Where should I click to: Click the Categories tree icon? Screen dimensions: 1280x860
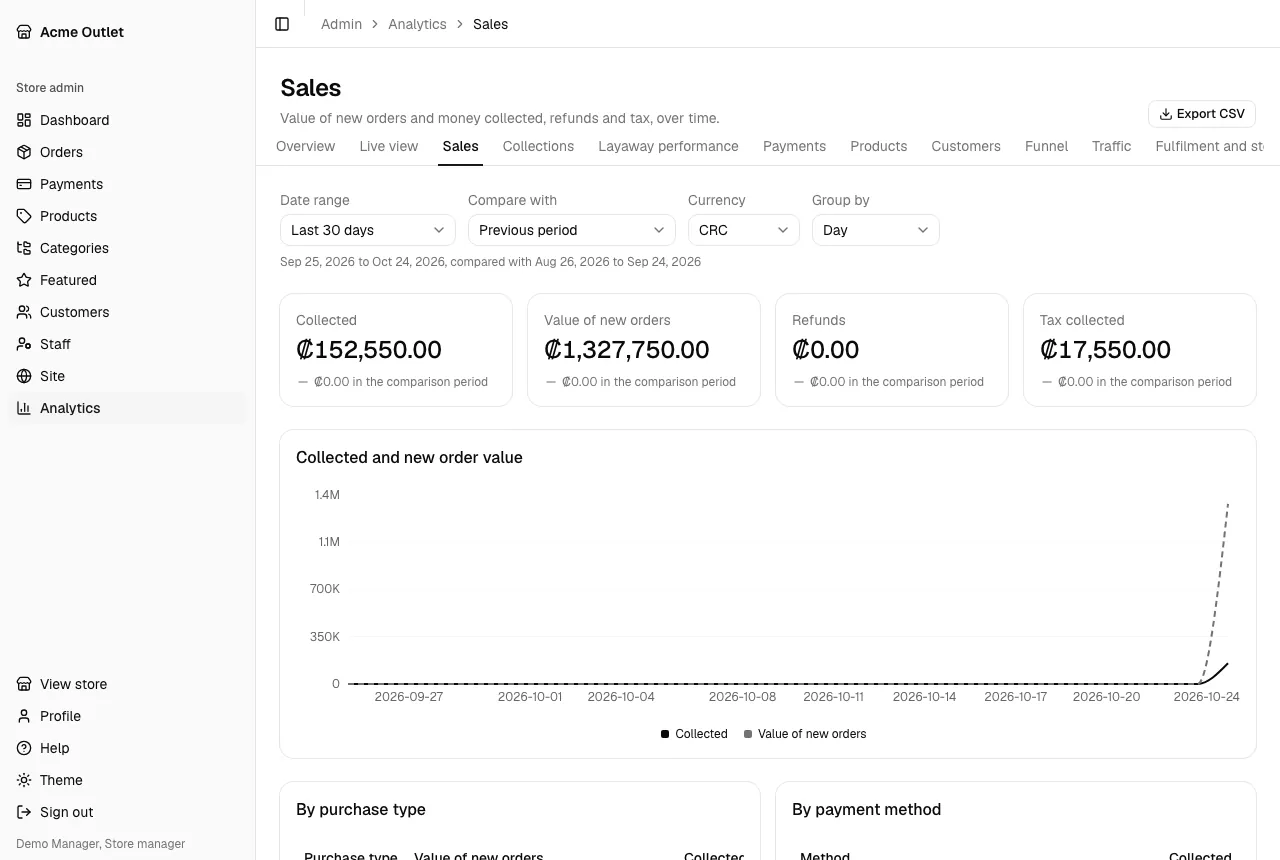pos(24,248)
